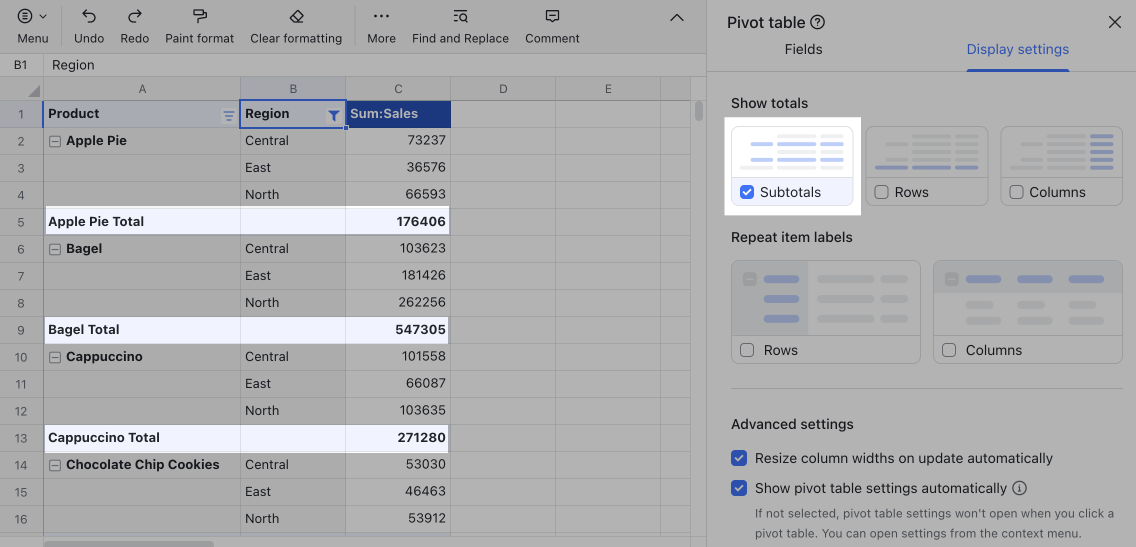Click the help icon beside Pivot table

(x=818, y=23)
